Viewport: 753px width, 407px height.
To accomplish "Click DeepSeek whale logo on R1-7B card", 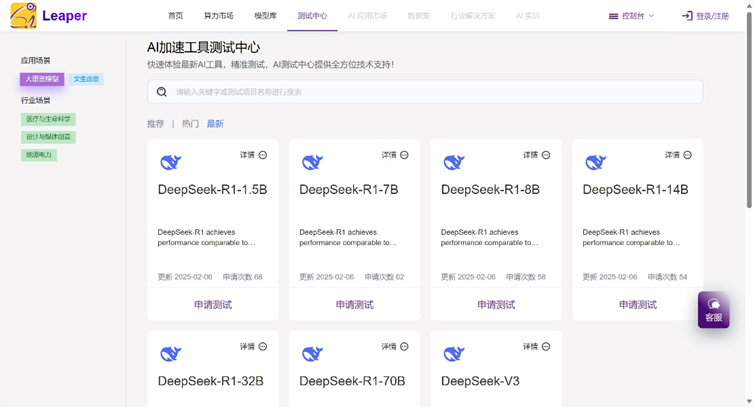I will (312, 163).
